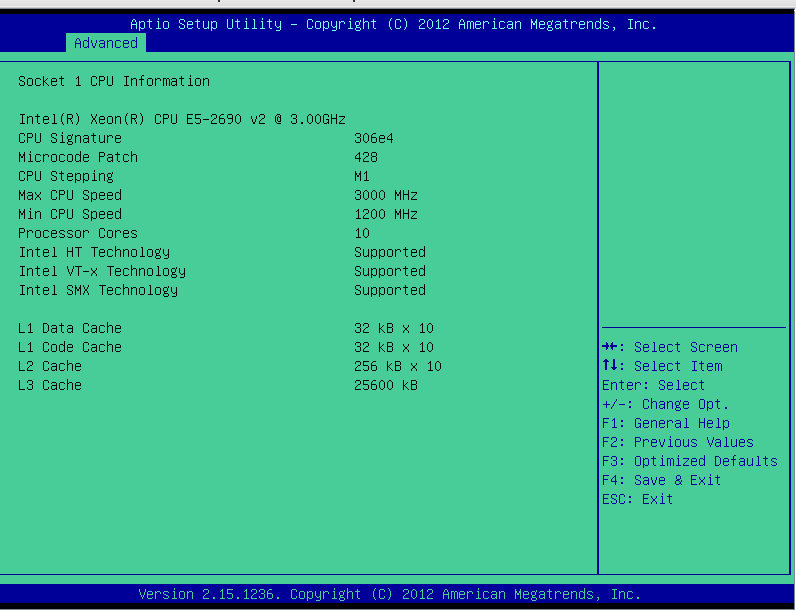Click the L2 Cache label
Image resolution: width=796 pixels, height=610 pixels.
pyautogui.click(x=50, y=366)
